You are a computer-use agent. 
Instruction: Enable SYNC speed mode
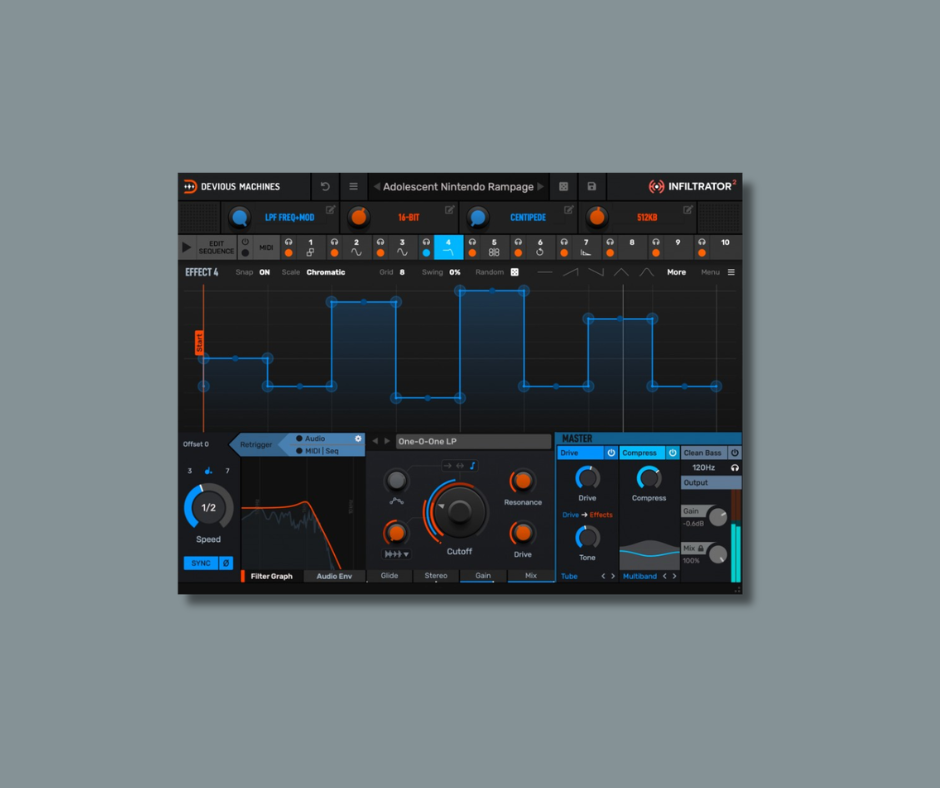[x=201, y=563]
